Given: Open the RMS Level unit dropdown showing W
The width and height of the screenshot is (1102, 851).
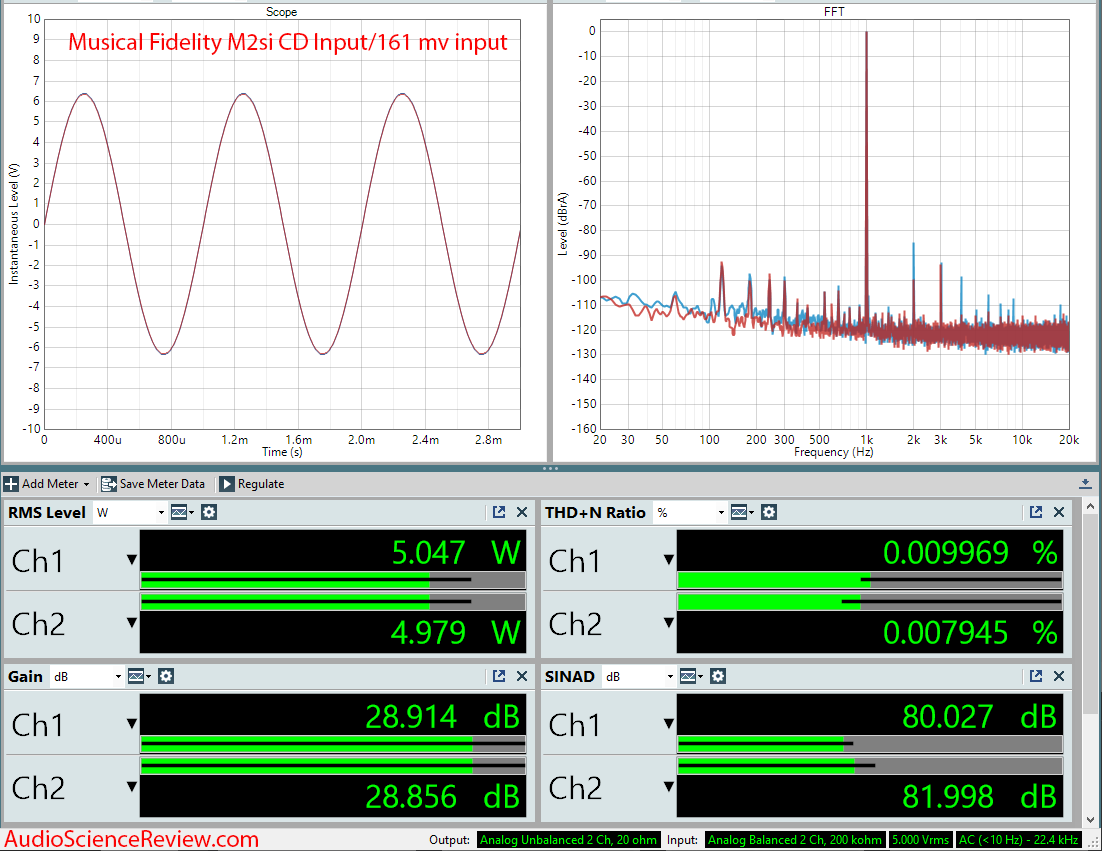Looking at the screenshot, I should coord(130,512).
